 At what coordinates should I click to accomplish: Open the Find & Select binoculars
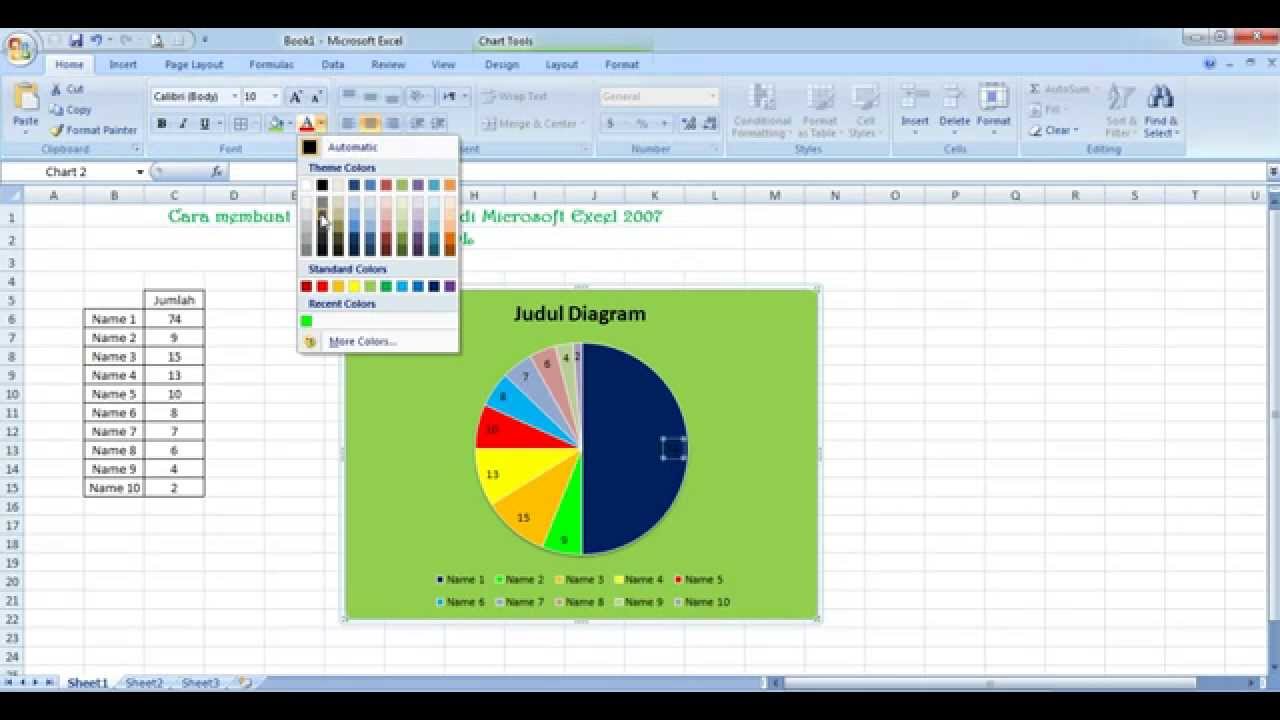[1160, 111]
